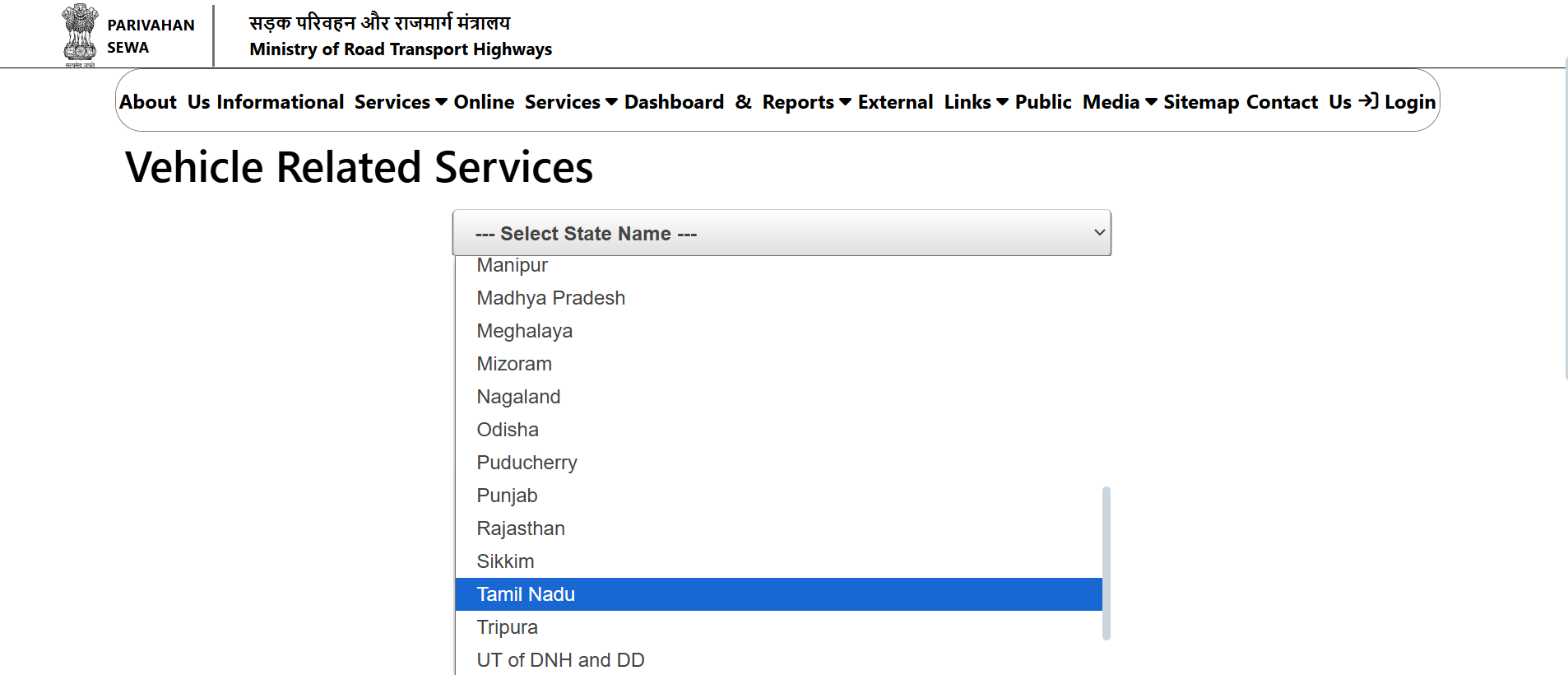This screenshot has width=1568, height=675.
Task: Choose Rajasthan option
Action: point(778,528)
